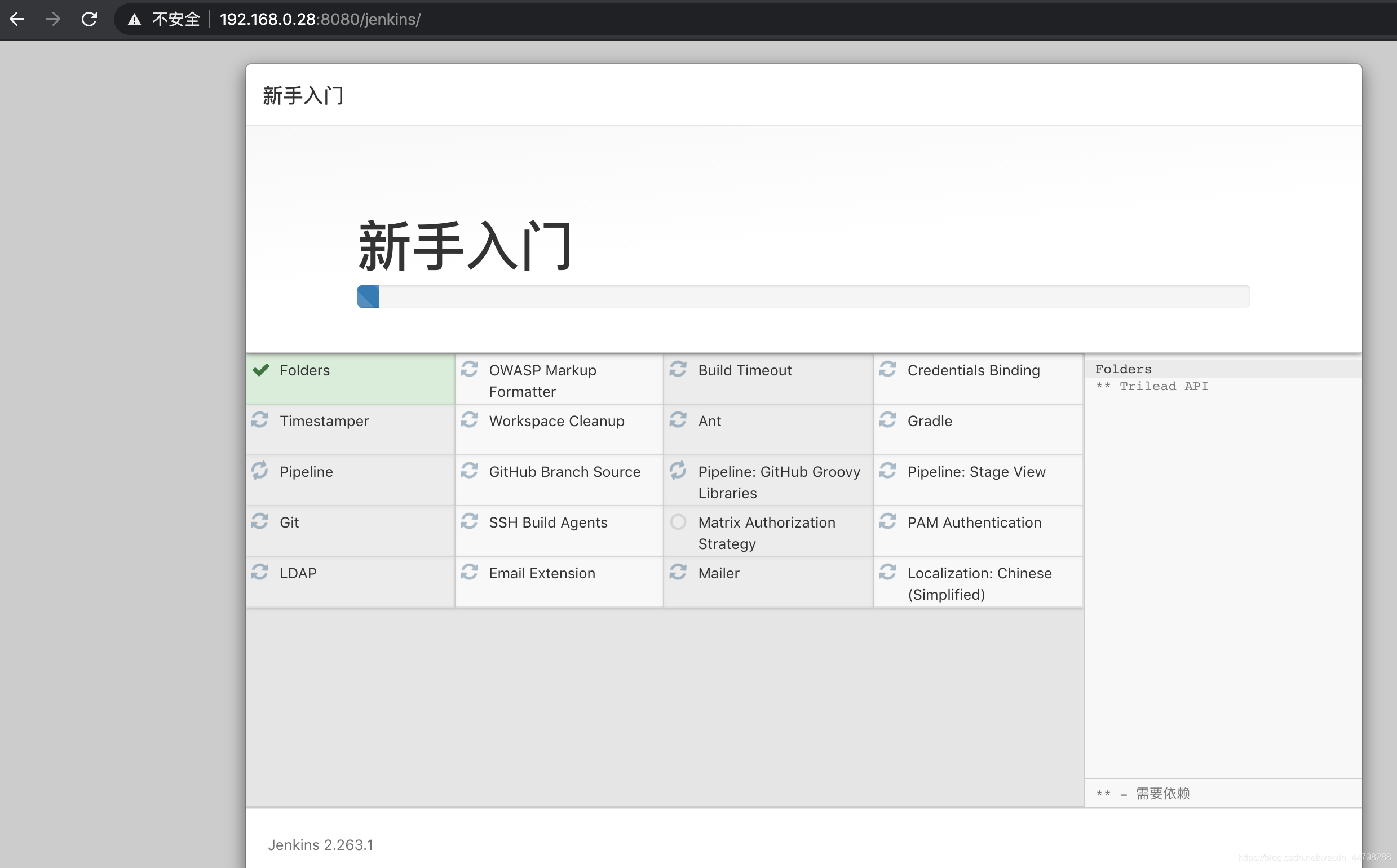Click the sync icon beside Ant

coord(678,420)
